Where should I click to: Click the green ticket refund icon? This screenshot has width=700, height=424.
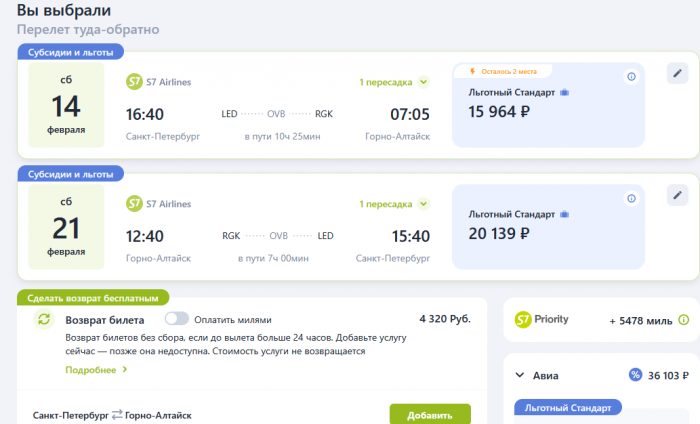[x=44, y=320]
